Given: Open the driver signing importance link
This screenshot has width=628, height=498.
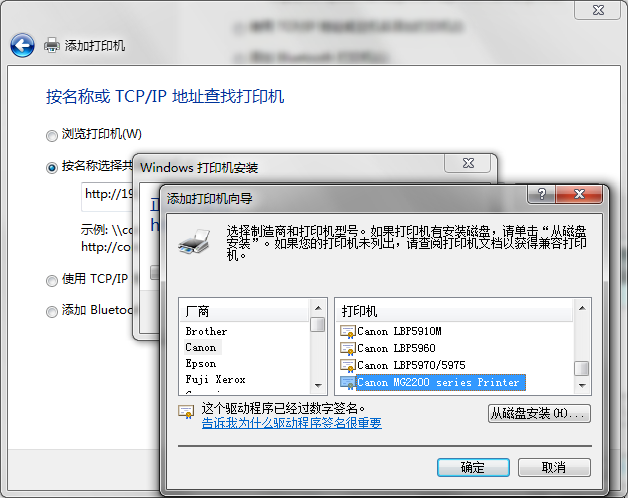Looking at the screenshot, I should (x=292, y=423).
